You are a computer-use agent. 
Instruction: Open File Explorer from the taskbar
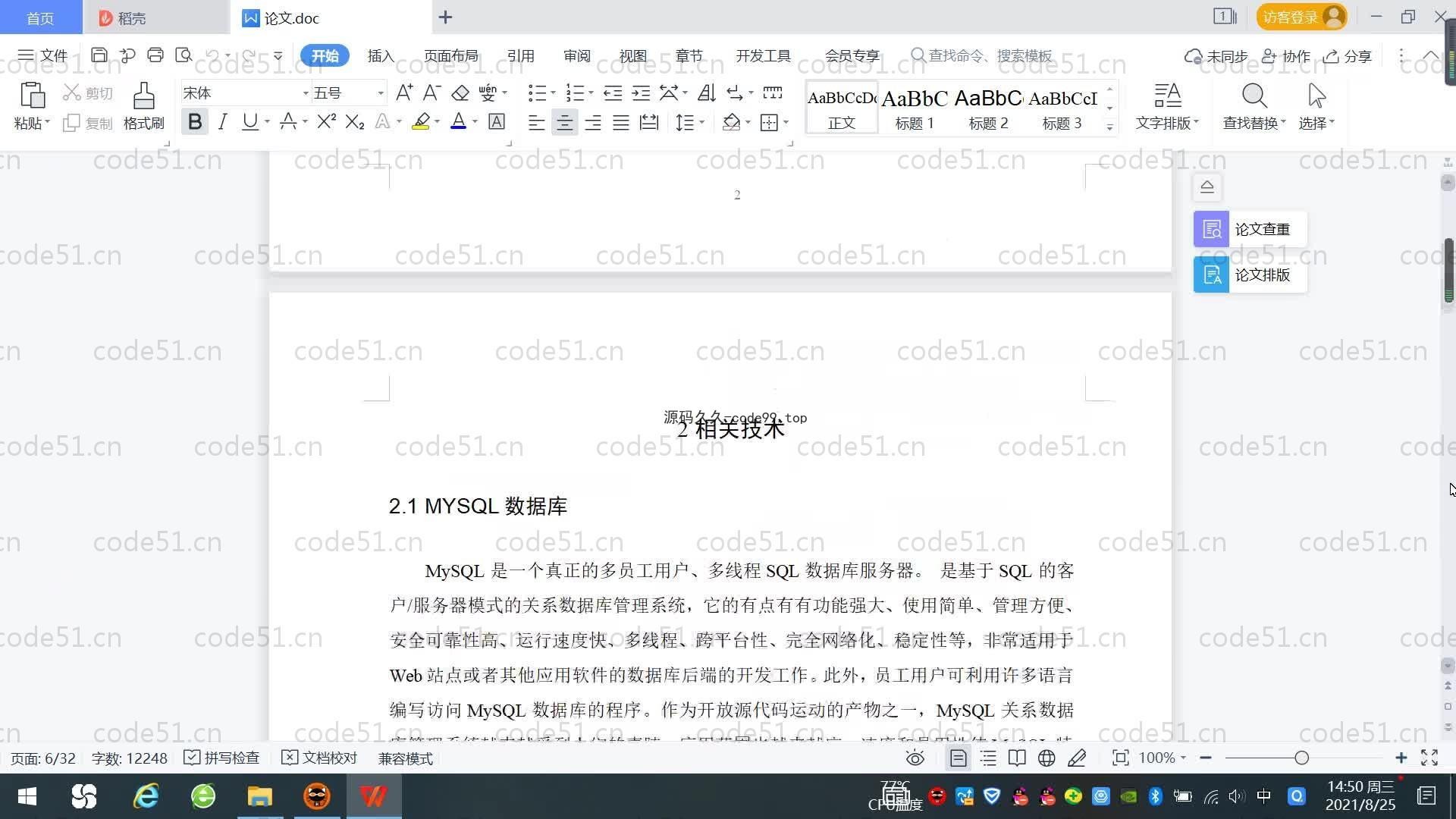click(x=259, y=796)
